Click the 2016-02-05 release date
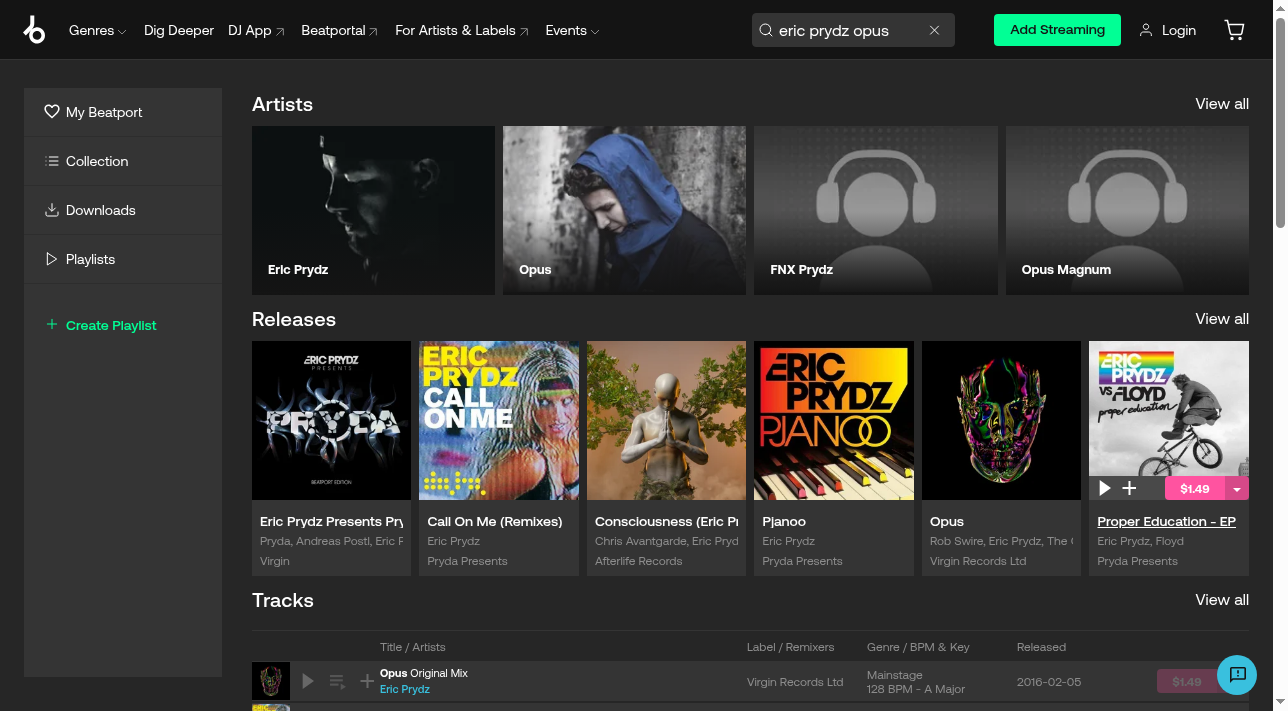 tap(1049, 682)
